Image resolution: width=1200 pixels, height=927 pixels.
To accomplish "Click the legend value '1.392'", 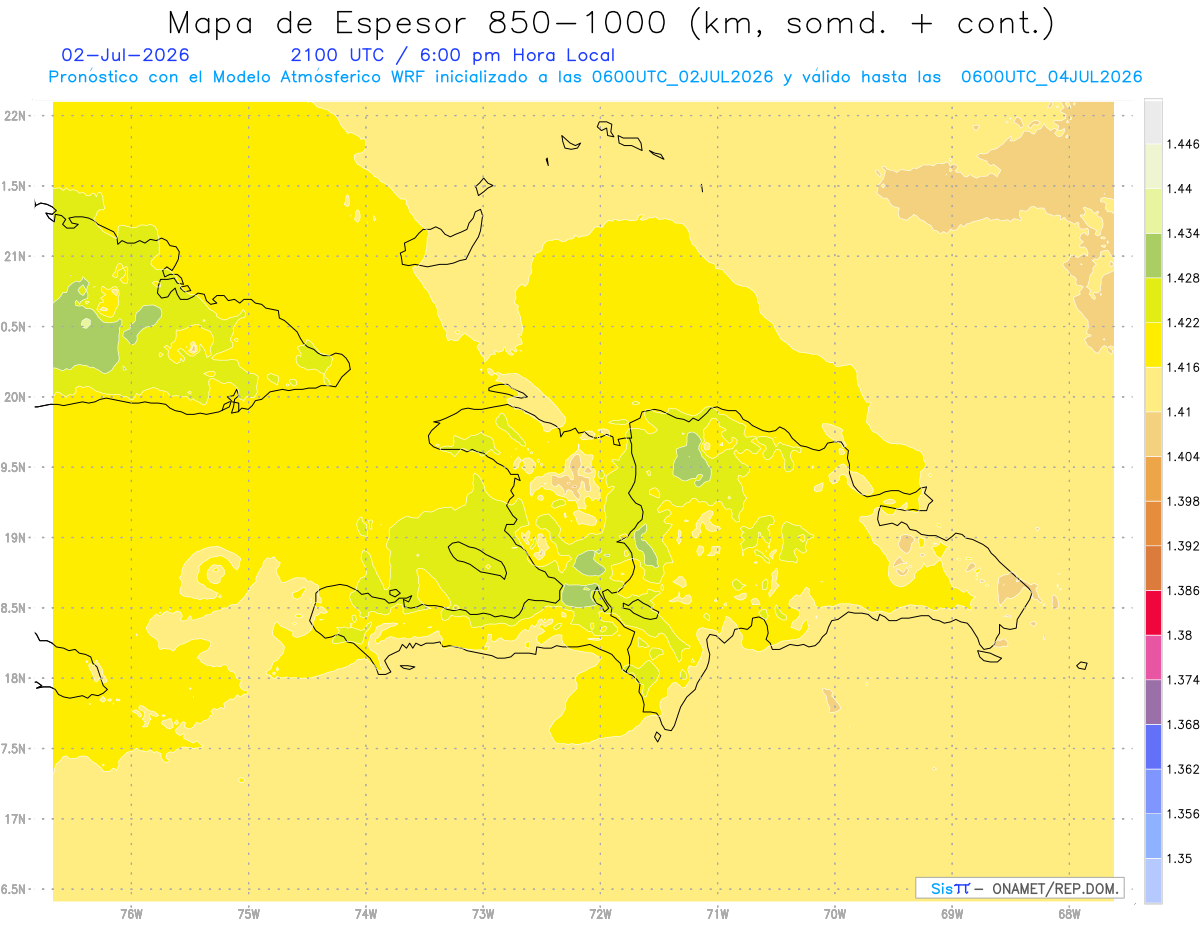I will pyautogui.click(x=1182, y=546).
